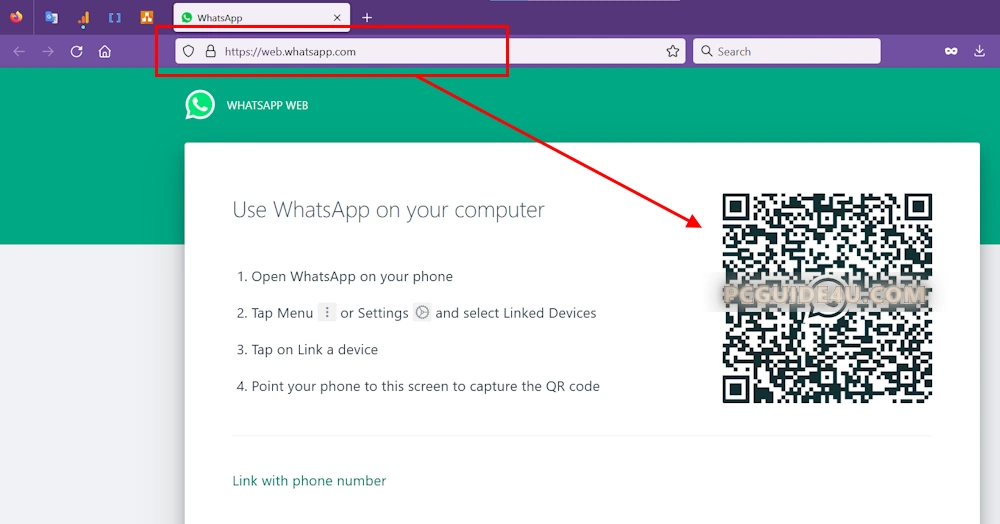This screenshot has width=1000, height=524.
Task: Reload the current page
Action: [x=76, y=52]
